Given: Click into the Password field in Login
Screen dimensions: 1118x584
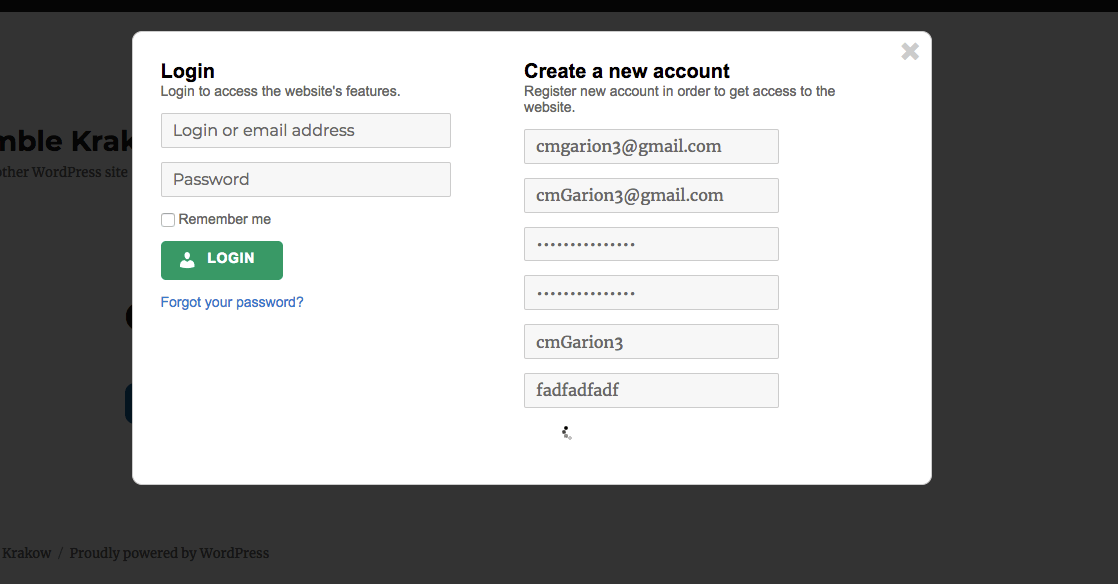Looking at the screenshot, I should (x=305, y=180).
